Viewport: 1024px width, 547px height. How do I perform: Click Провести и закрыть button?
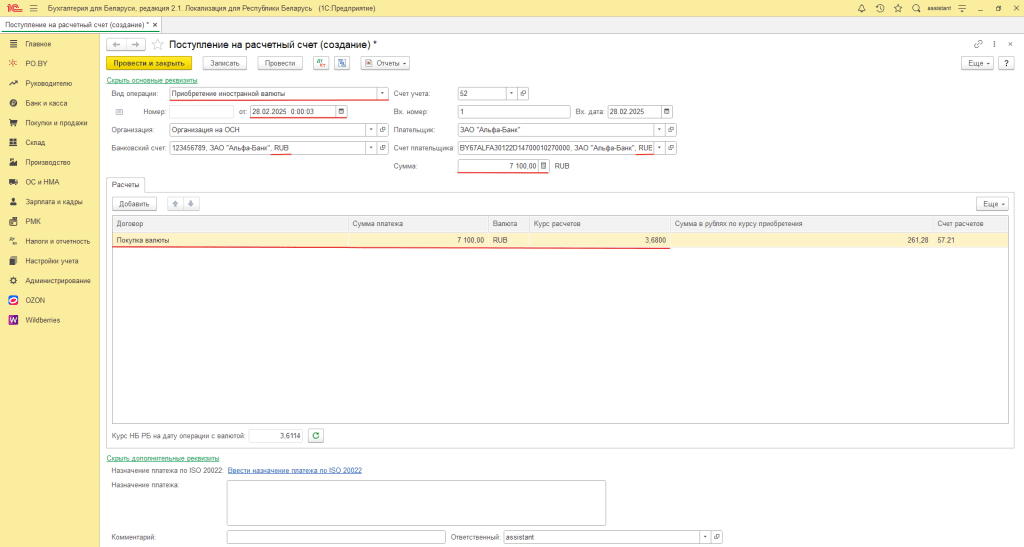click(149, 63)
